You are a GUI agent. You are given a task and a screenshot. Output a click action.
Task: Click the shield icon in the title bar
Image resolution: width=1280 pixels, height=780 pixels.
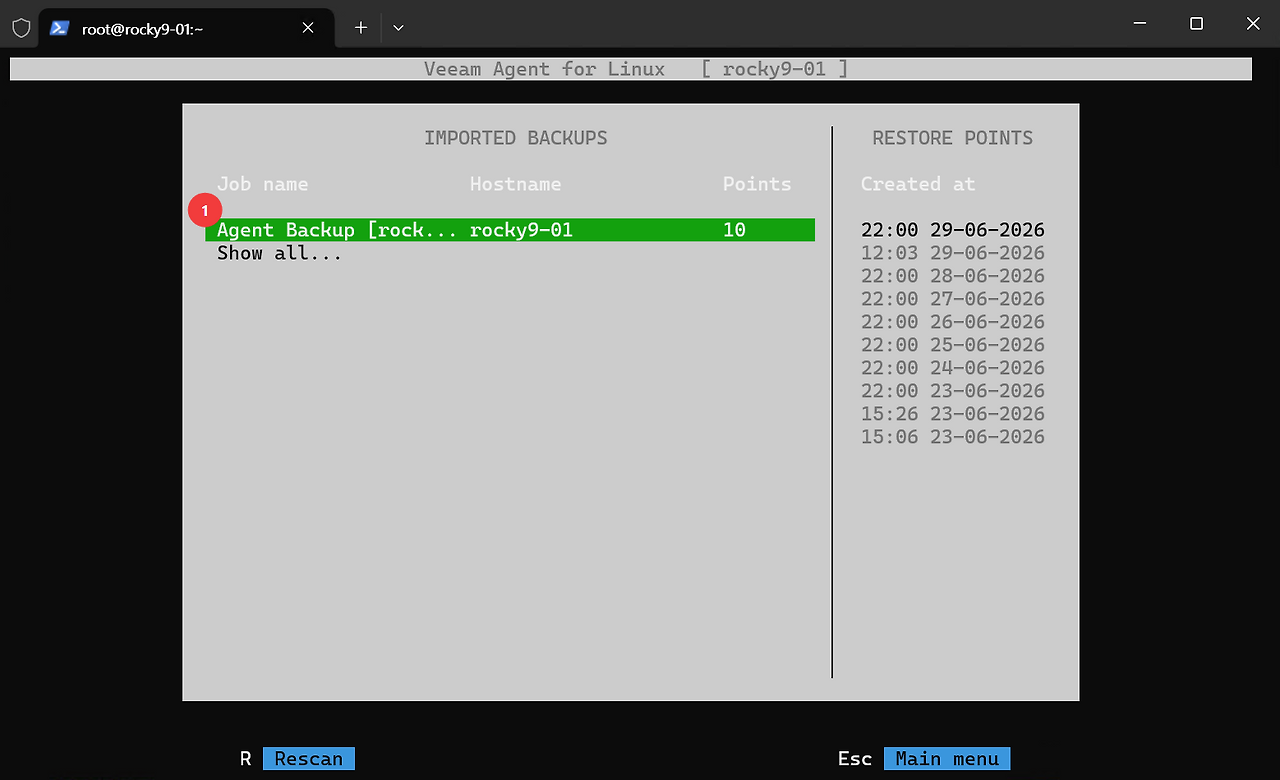(20, 27)
